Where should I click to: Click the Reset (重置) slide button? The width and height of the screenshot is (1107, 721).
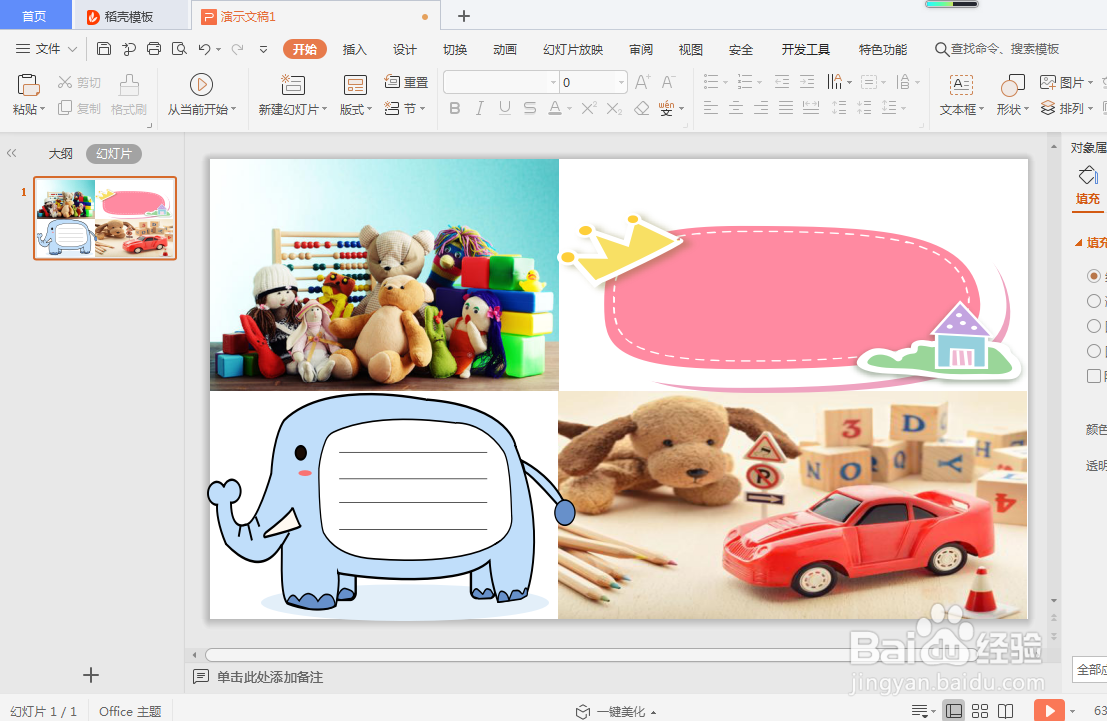click(406, 82)
